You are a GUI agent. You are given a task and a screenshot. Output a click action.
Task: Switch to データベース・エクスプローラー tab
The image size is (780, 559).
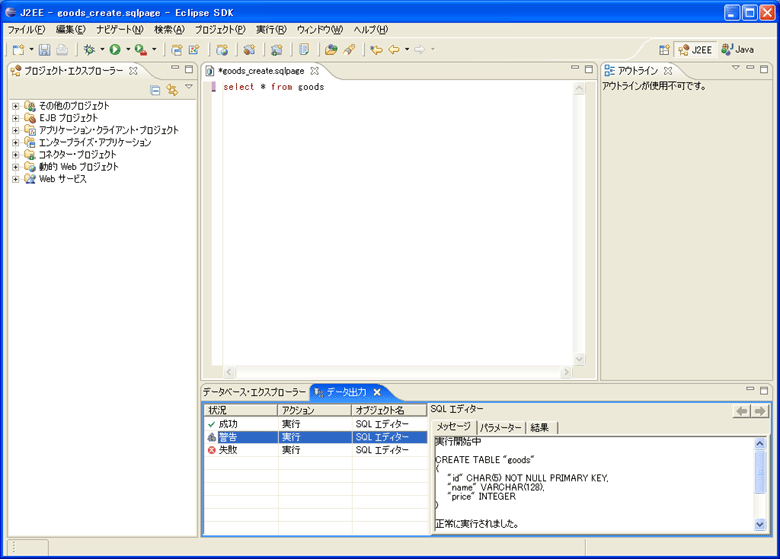[254, 392]
